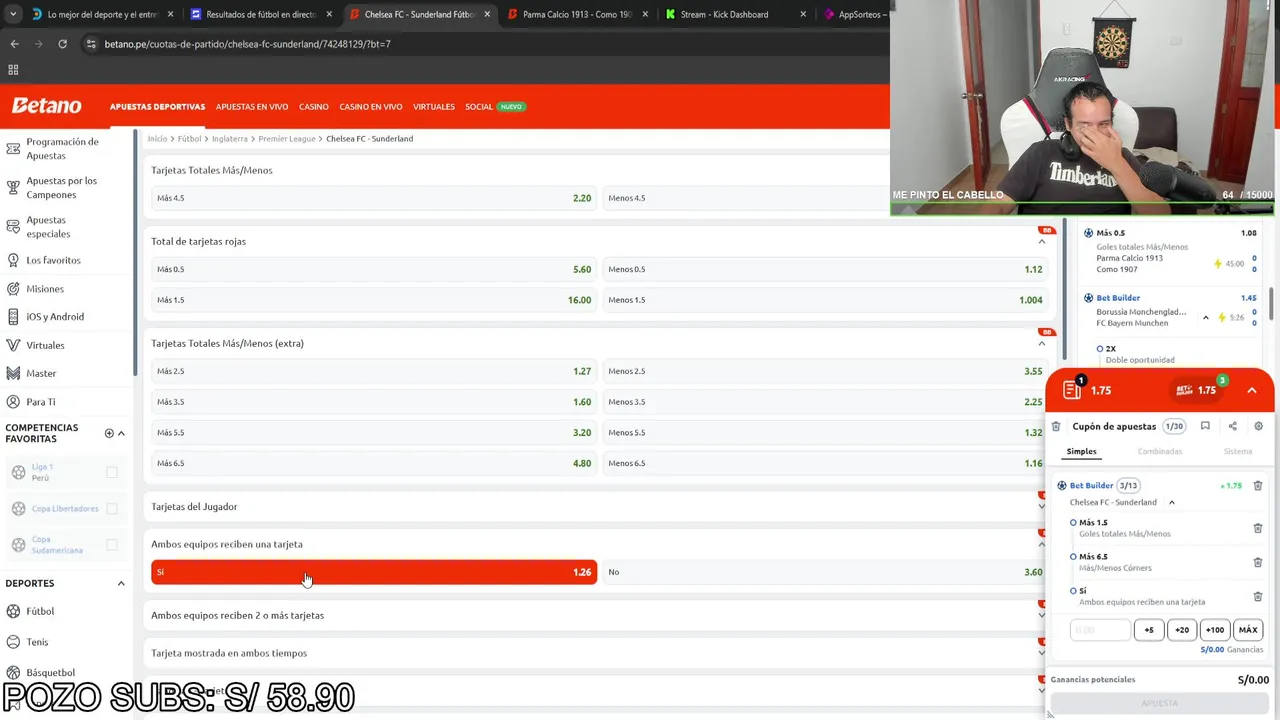Expand Ambos equipos reciben 2 o más tarjetas
Viewport: 1280px width, 720px height.
pyautogui.click(x=1041, y=615)
